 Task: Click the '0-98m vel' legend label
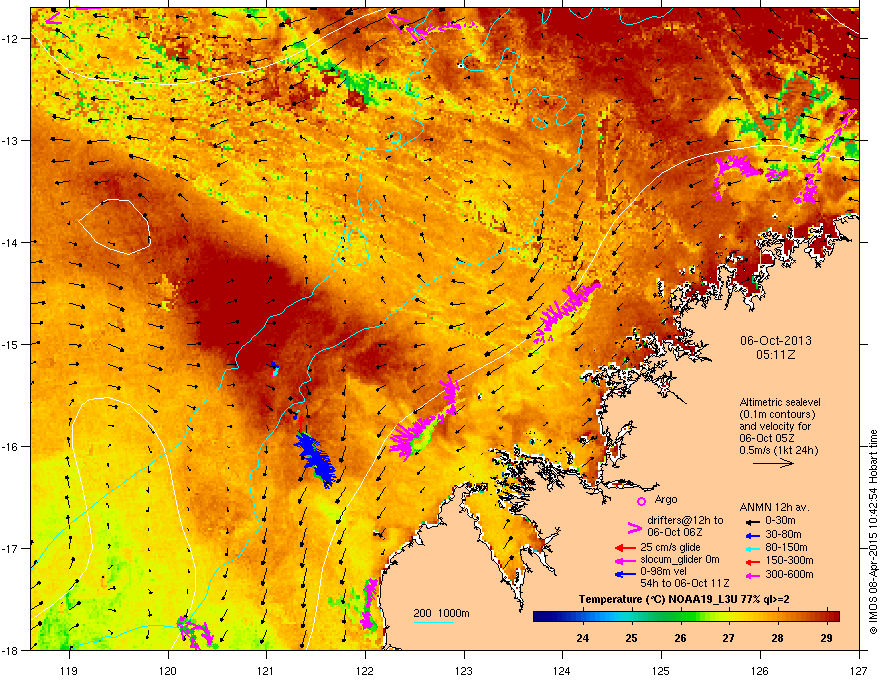pyautogui.click(x=663, y=572)
